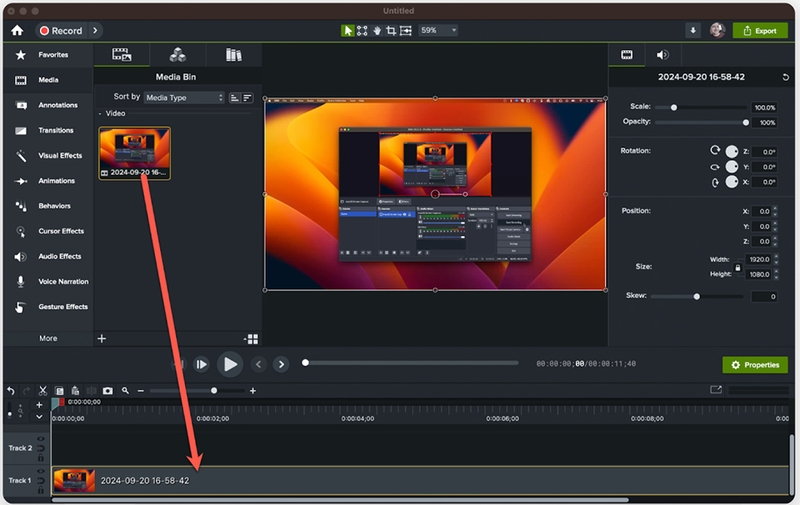Open the Favorites star panel
The height and width of the screenshot is (505, 800).
20,55
